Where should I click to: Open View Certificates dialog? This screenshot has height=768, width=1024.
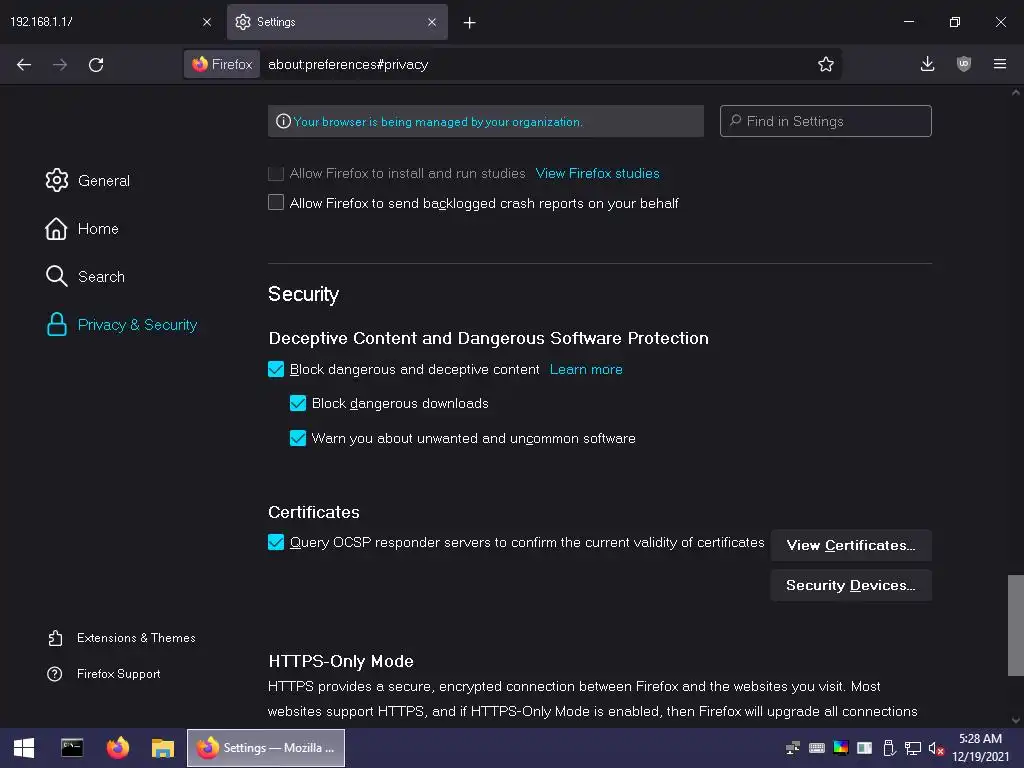click(851, 545)
